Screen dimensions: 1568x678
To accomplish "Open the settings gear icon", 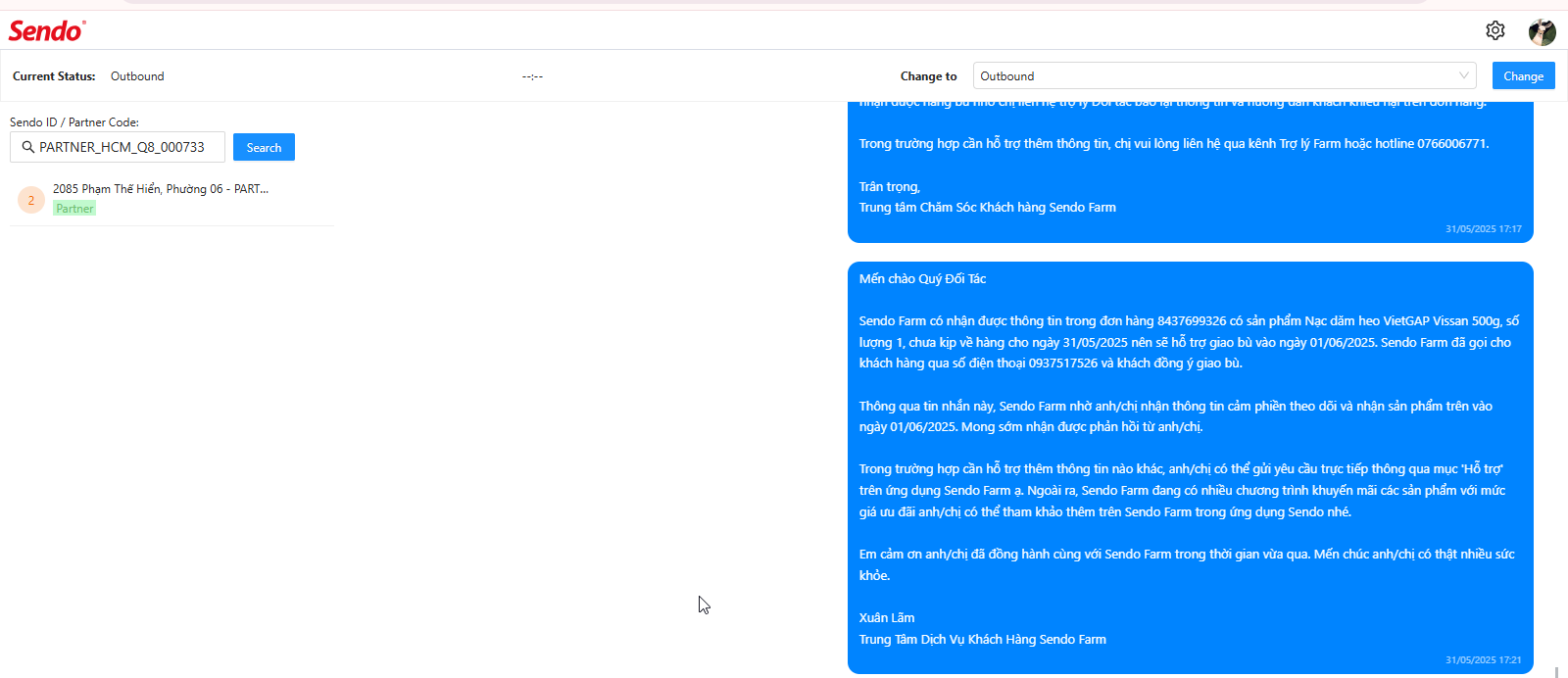I will click(1494, 30).
